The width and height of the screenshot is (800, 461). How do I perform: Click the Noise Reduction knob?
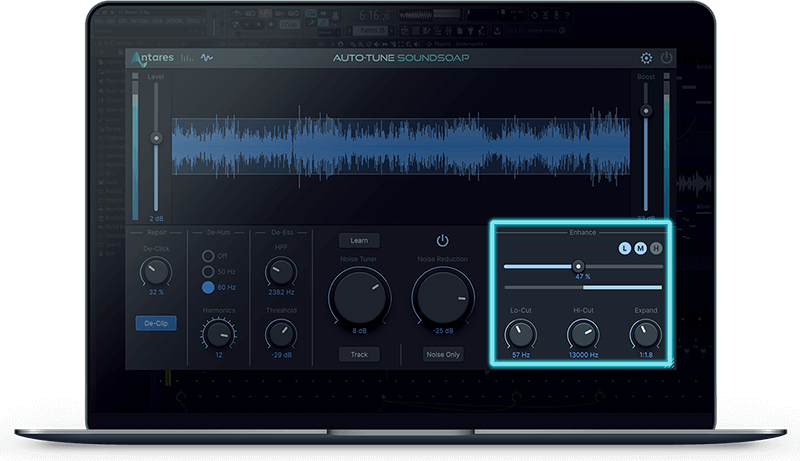click(443, 296)
